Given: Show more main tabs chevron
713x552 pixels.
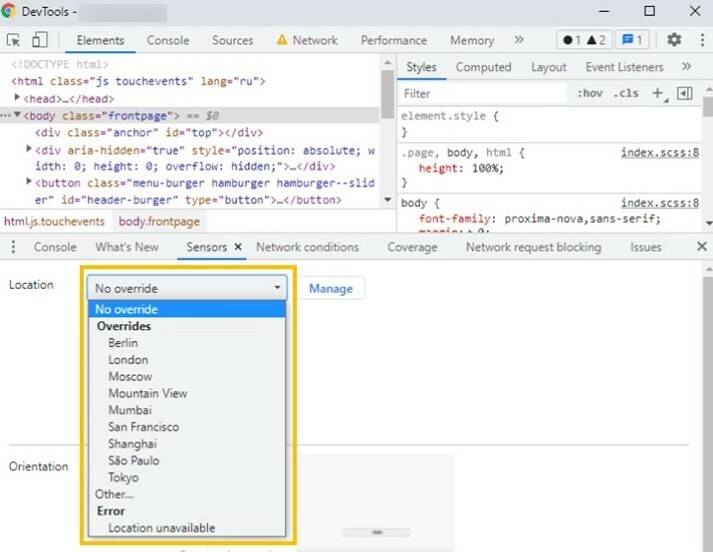Looking at the screenshot, I should (x=519, y=40).
